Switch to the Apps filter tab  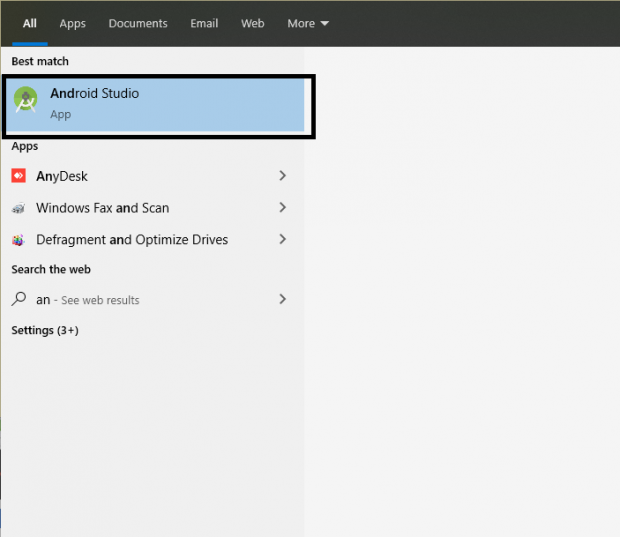click(x=73, y=23)
